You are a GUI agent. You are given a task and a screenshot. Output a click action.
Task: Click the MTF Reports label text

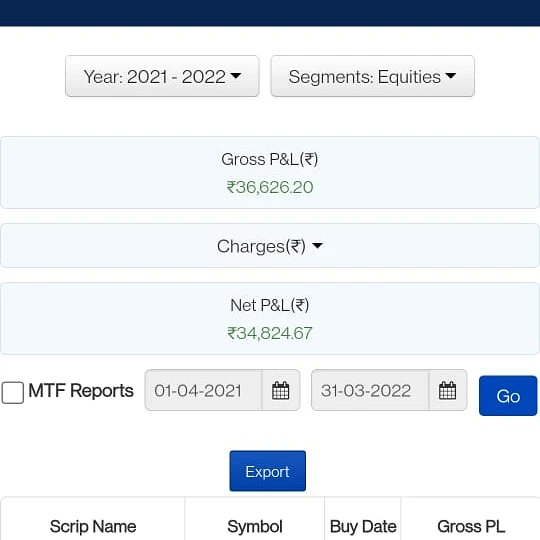[81, 391]
